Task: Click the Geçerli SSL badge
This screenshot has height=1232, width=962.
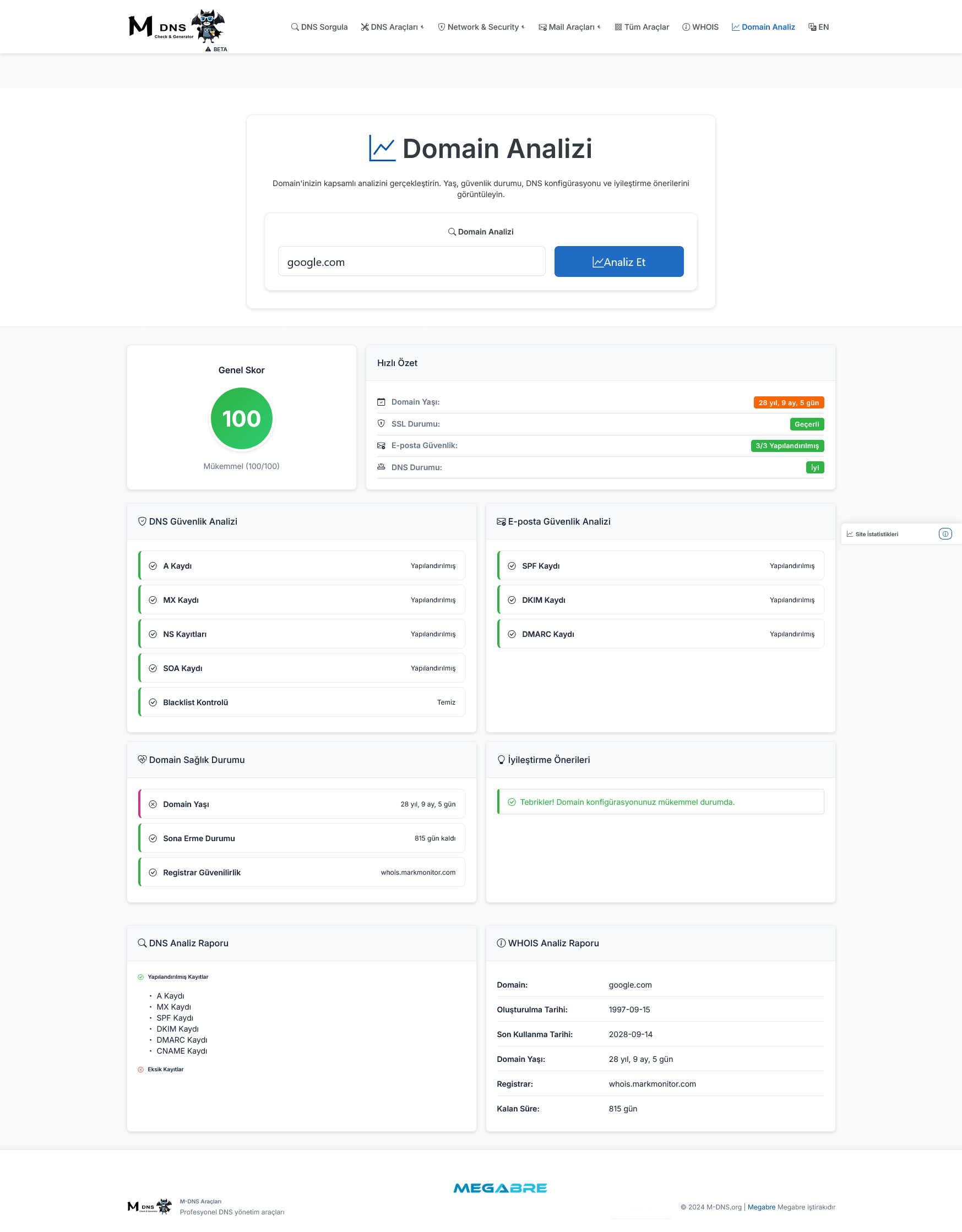Action: point(807,424)
